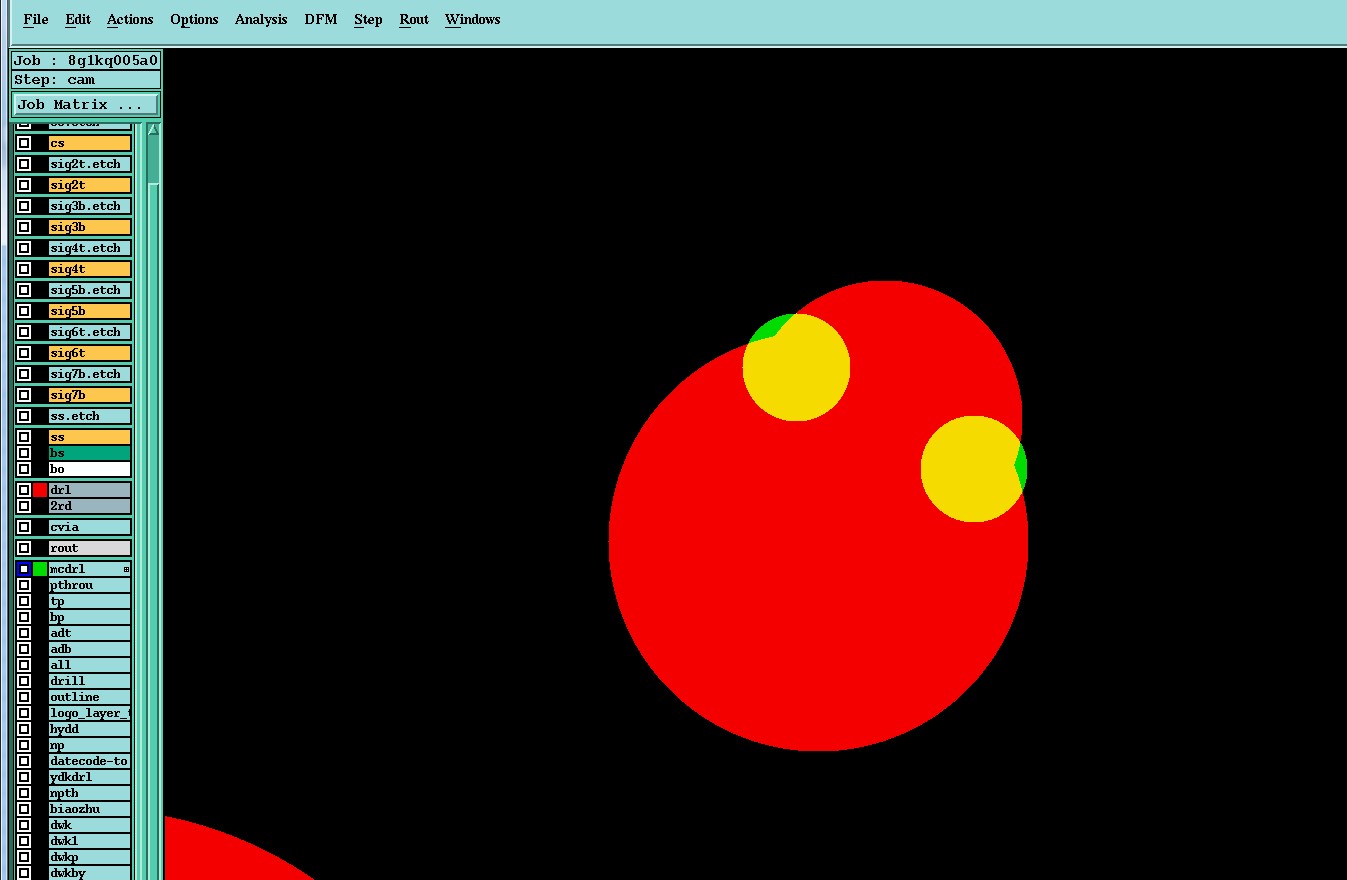Viewport: 1347px width, 880px height.
Task: Select the ydkdrl layer name
Action: tap(90, 777)
